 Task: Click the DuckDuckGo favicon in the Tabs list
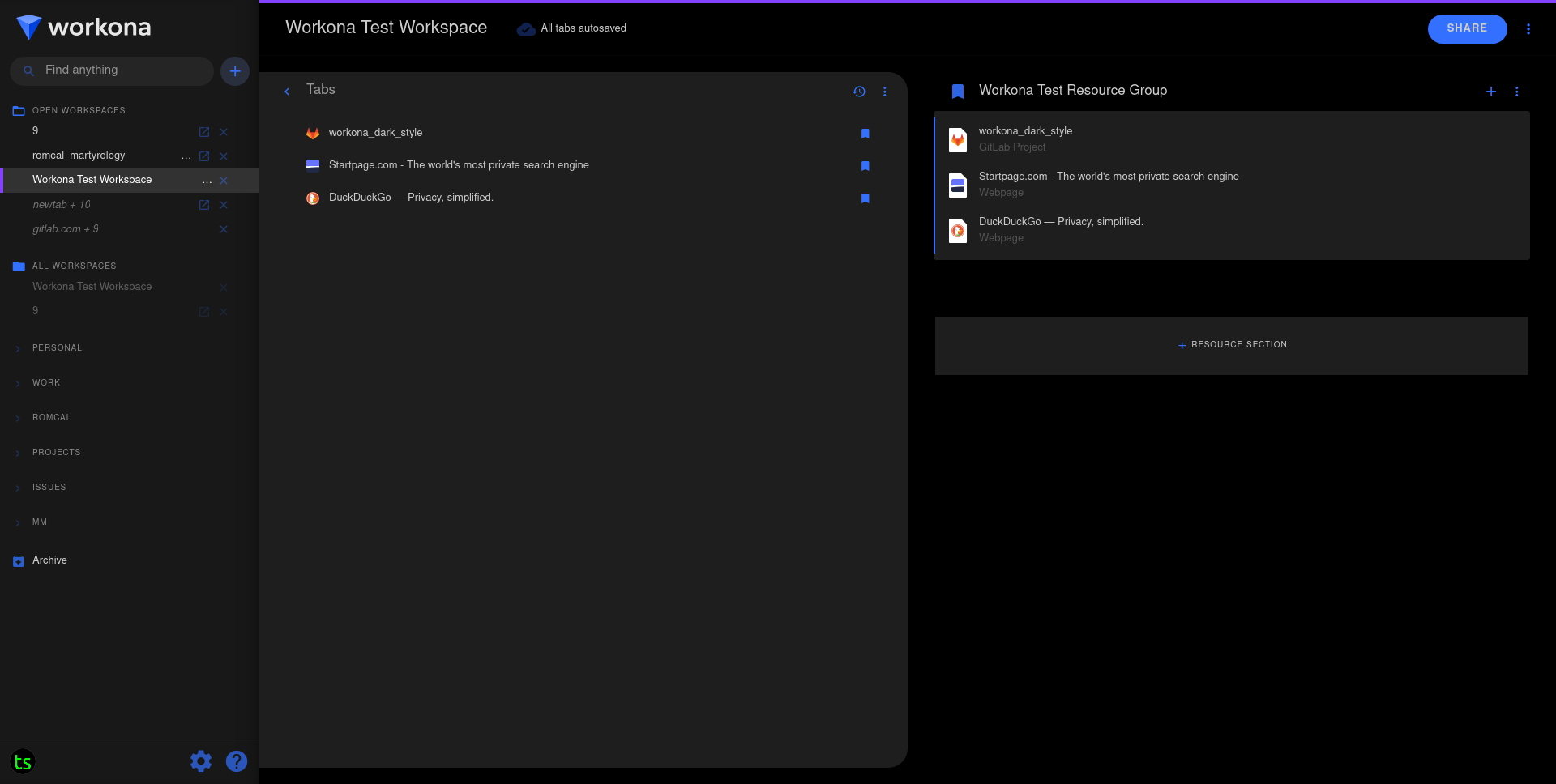[313, 198]
